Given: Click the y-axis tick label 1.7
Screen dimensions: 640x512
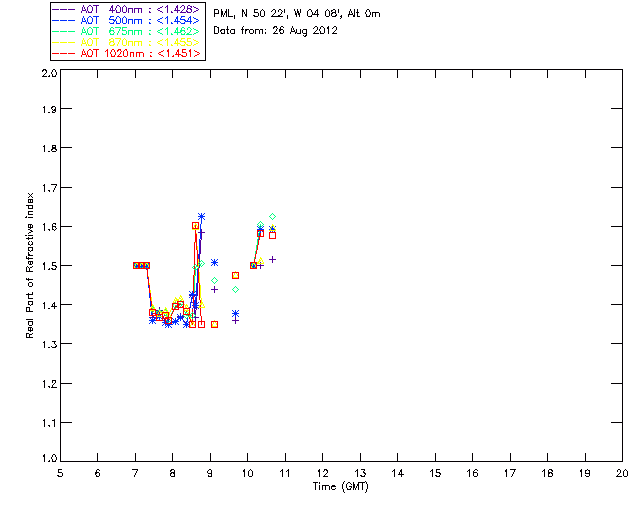Looking at the screenshot, I should click(49, 188).
